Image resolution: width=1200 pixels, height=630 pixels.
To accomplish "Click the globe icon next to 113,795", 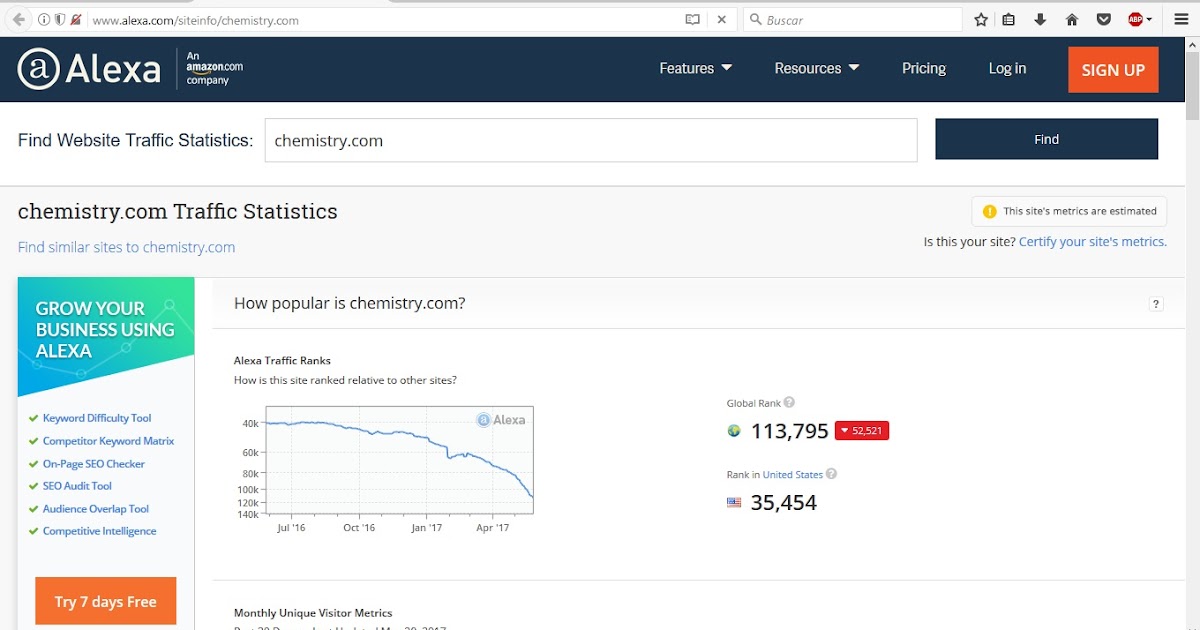I will coord(734,431).
